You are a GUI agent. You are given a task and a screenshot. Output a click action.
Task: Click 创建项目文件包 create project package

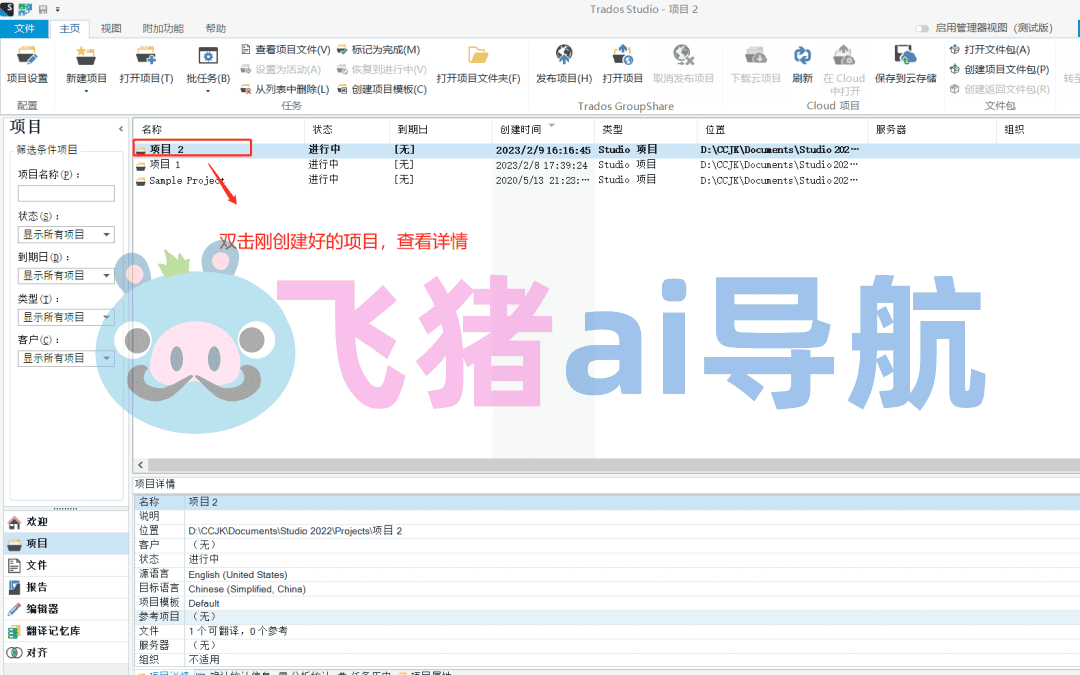tap(999, 69)
